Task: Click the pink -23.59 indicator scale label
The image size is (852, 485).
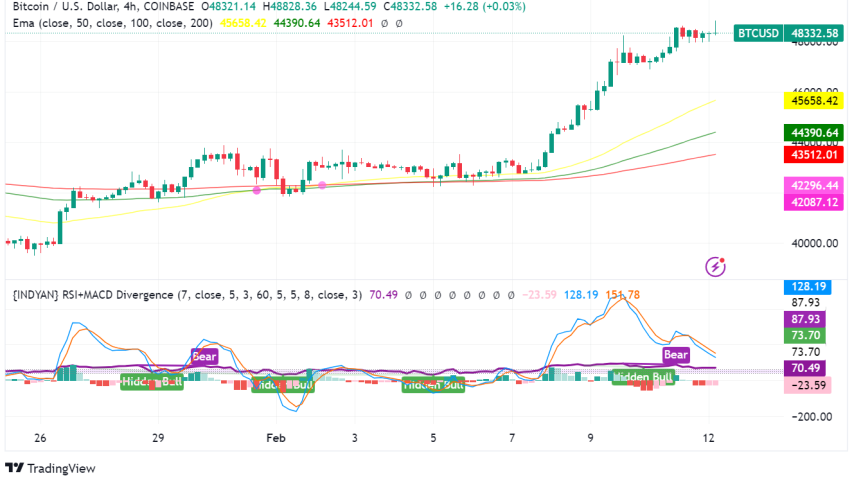Action: click(x=808, y=386)
